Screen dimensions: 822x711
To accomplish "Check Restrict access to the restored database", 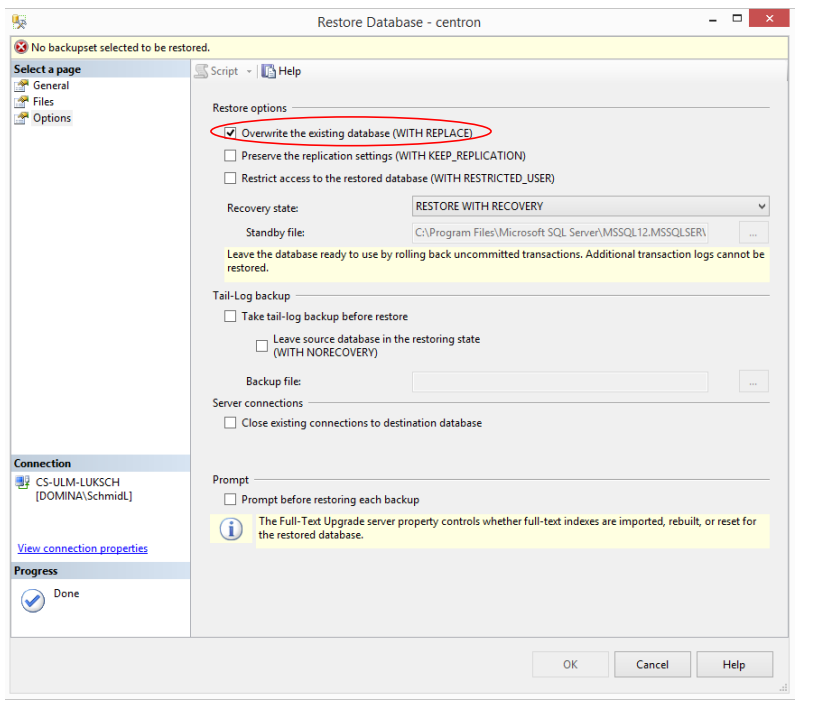I will [x=231, y=179].
